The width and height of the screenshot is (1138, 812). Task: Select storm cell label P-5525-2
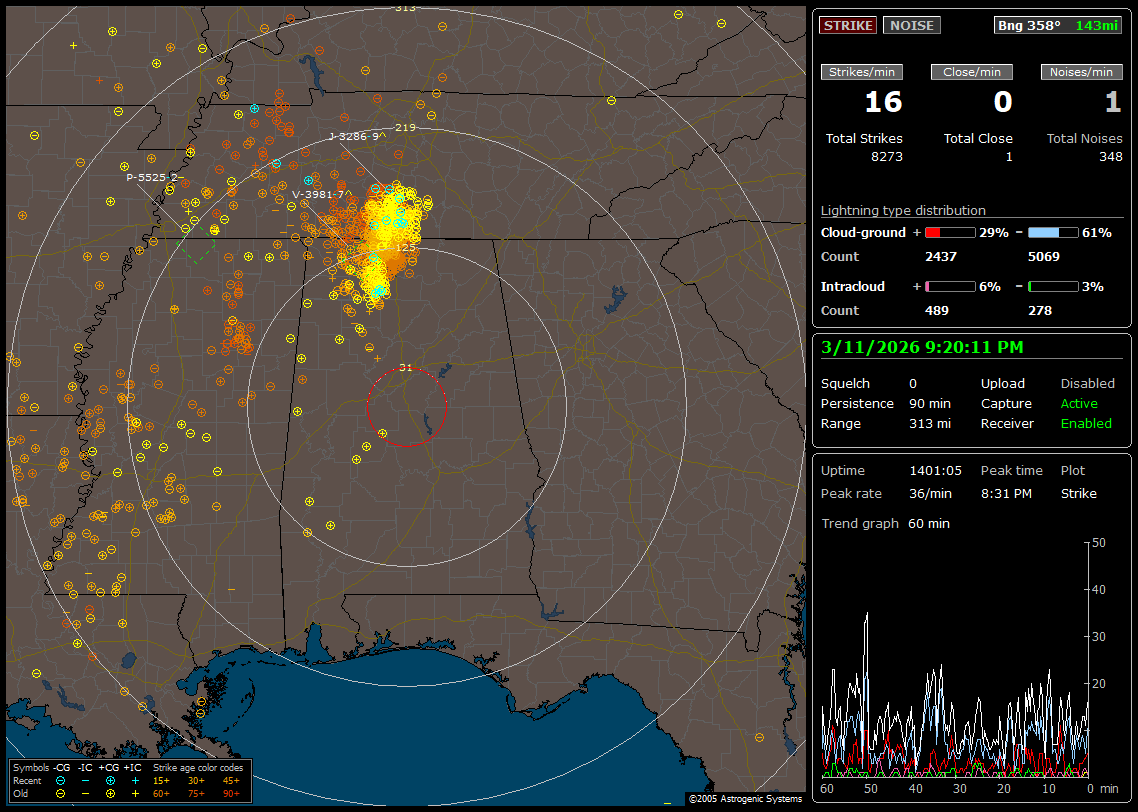(152, 177)
